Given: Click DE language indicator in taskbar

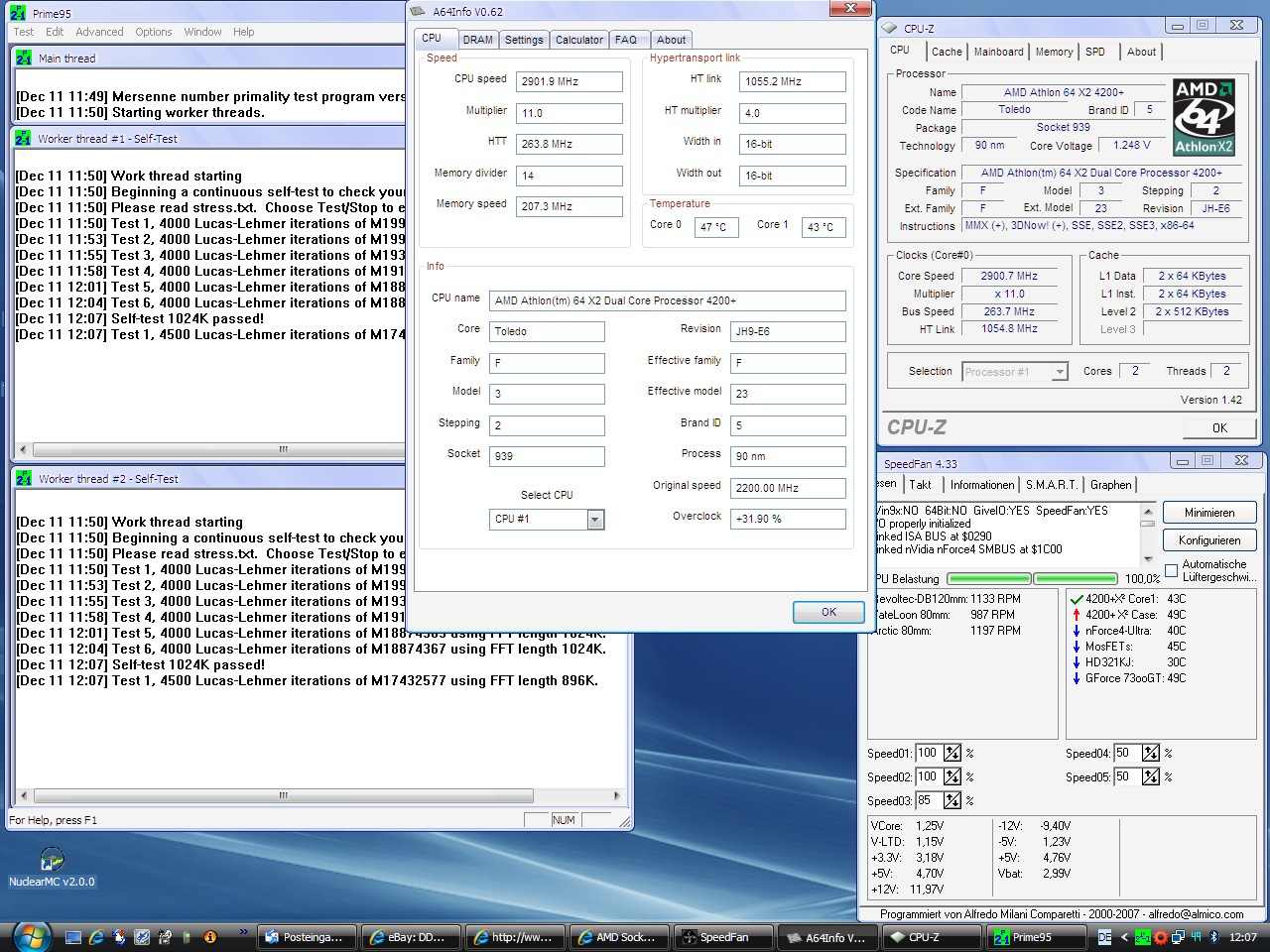Looking at the screenshot, I should [1104, 937].
